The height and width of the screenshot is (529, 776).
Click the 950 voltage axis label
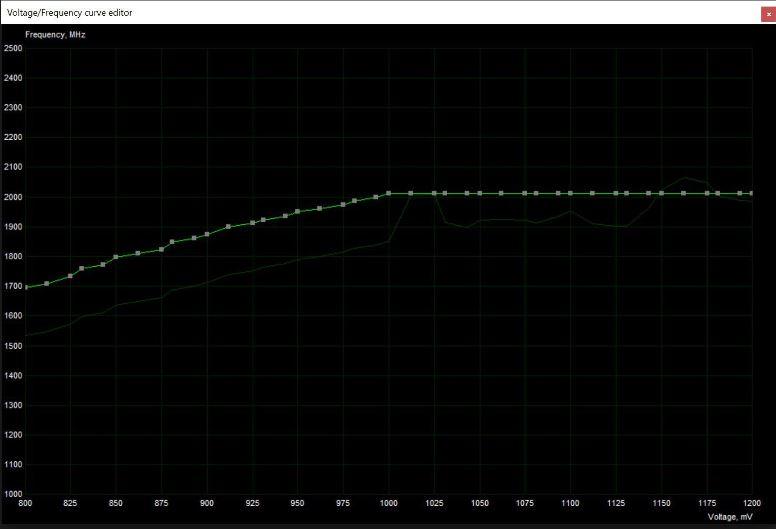[x=297, y=503]
